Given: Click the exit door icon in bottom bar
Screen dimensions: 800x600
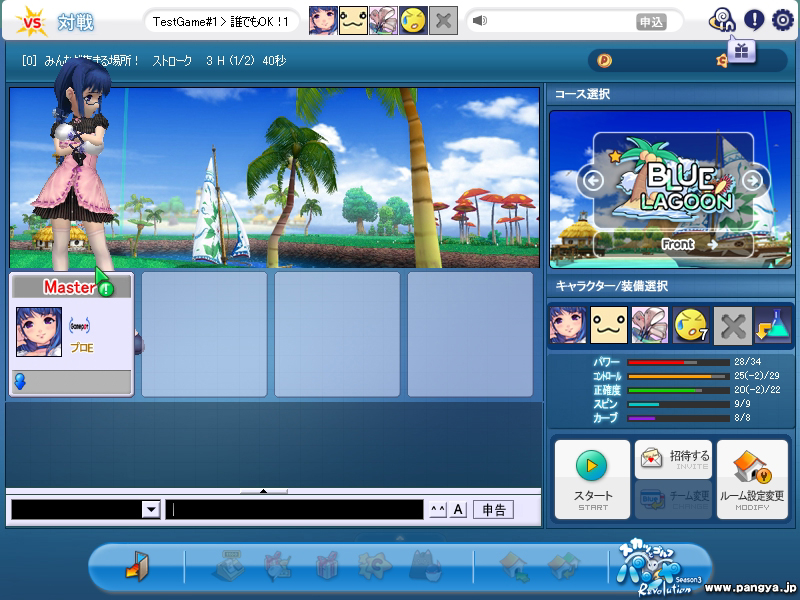Looking at the screenshot, I should pyautogui.click(x=137, y=566).
